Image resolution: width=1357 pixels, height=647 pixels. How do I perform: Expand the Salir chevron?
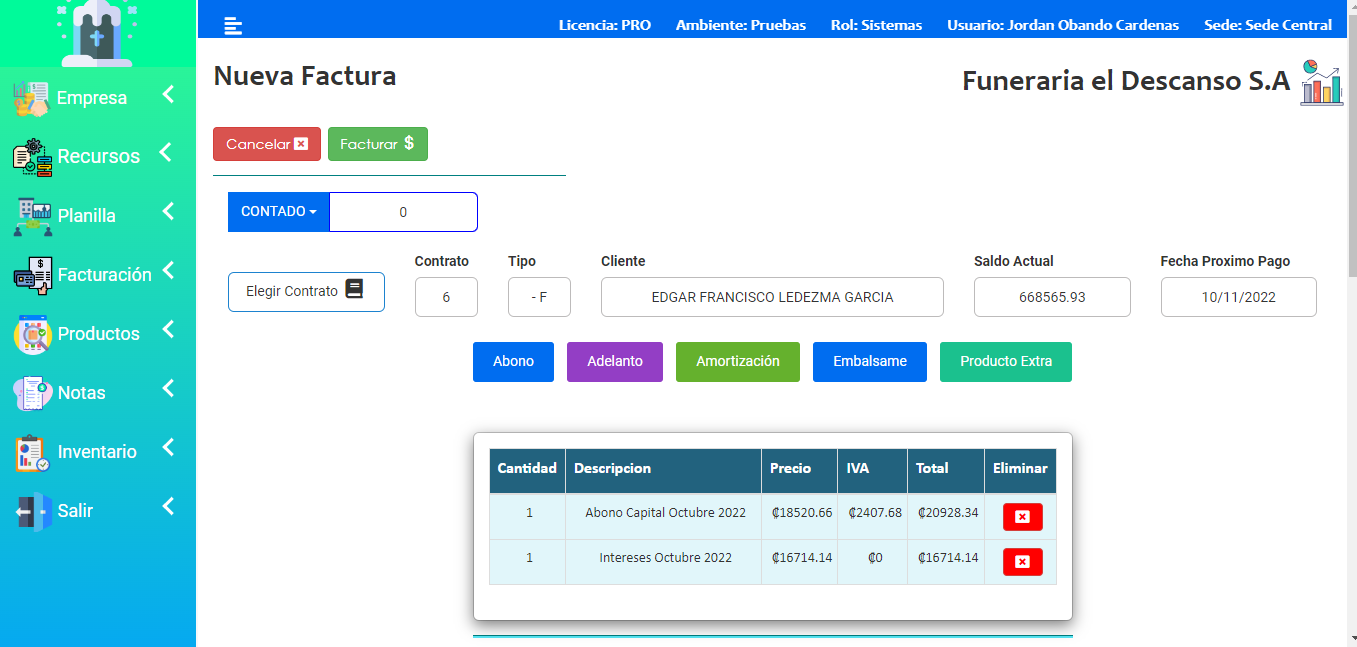coord(168,507)
